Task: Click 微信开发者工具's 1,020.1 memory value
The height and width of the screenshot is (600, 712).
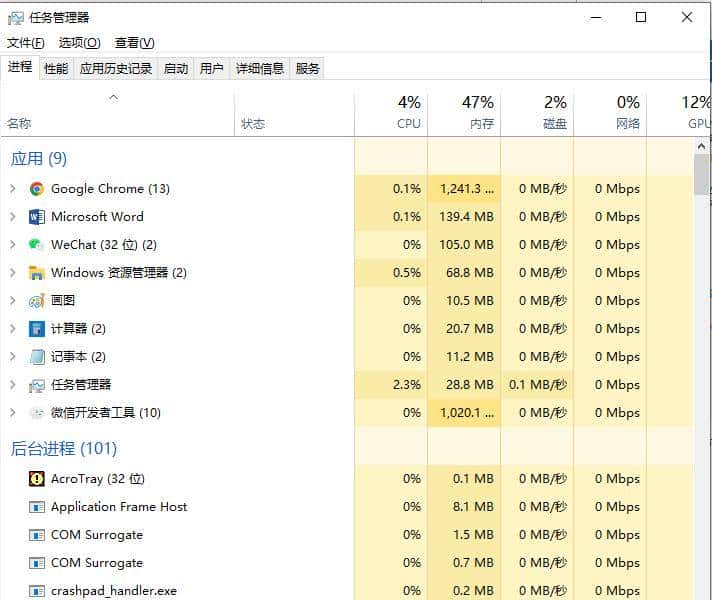Action: (x=467, y=413)
